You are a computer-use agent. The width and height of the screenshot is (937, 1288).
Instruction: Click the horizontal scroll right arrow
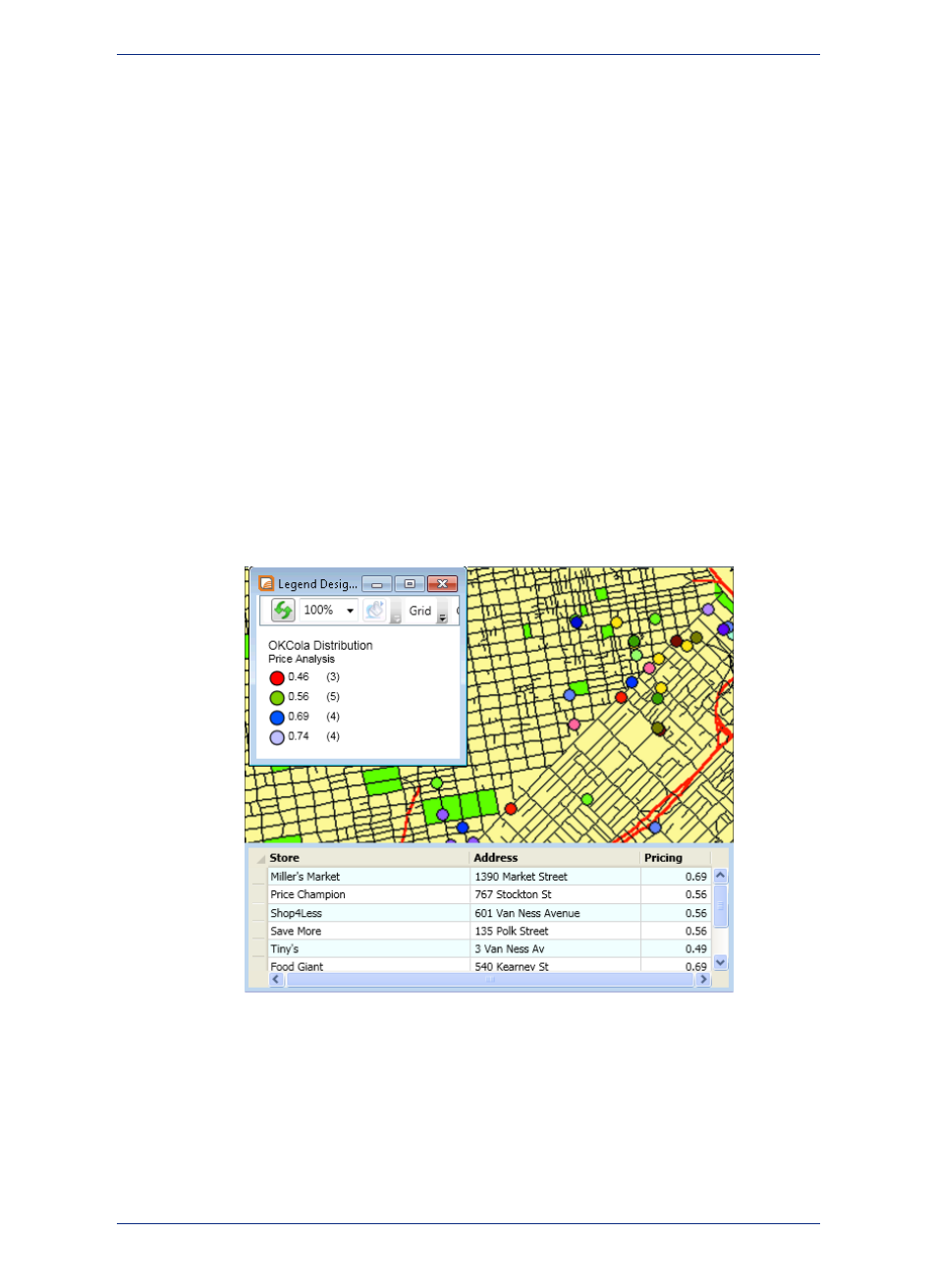point(703,980)
